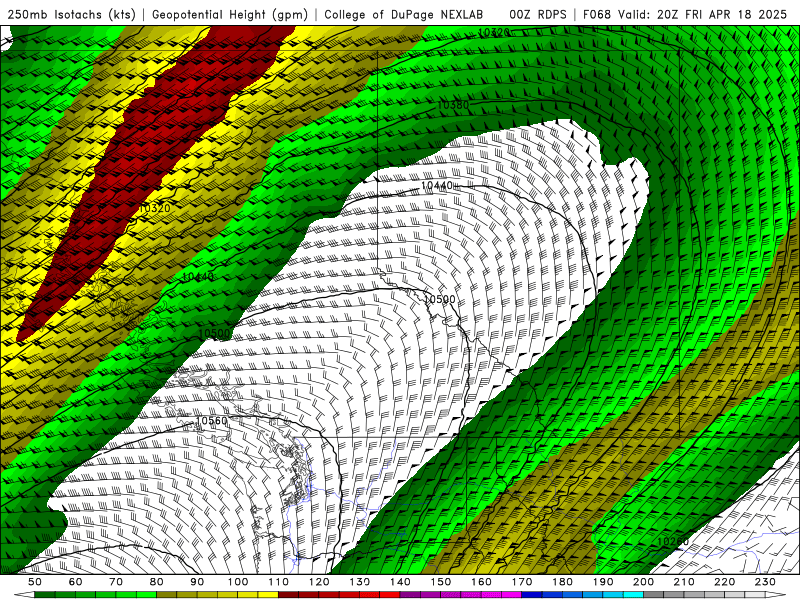This screenshot has height=600, width=800.
Task: Click the 10440 contour label in the white area
Action: click(x=437, y=186)
